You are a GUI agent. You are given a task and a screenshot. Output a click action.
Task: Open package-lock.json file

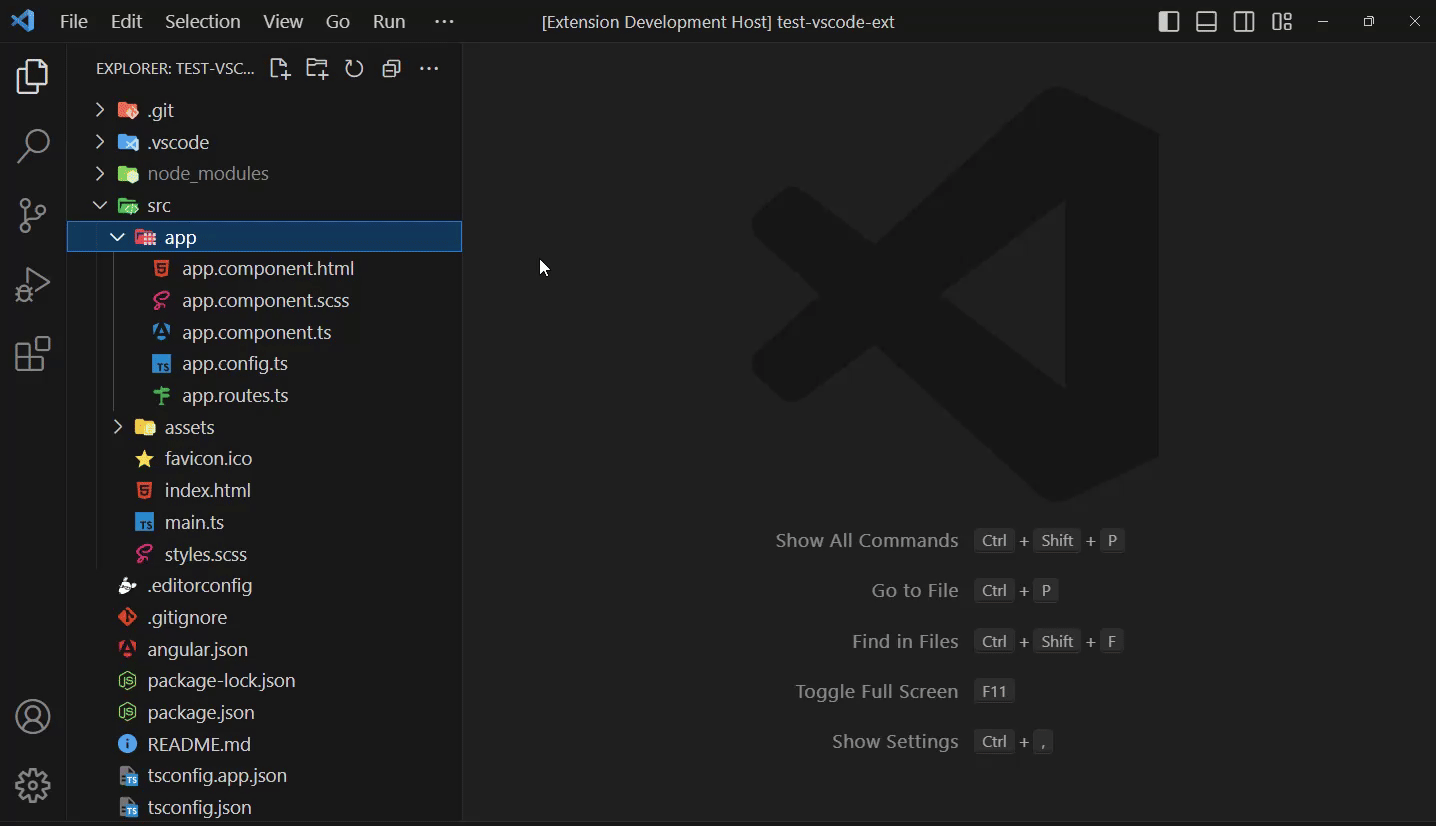coord(264,680)
